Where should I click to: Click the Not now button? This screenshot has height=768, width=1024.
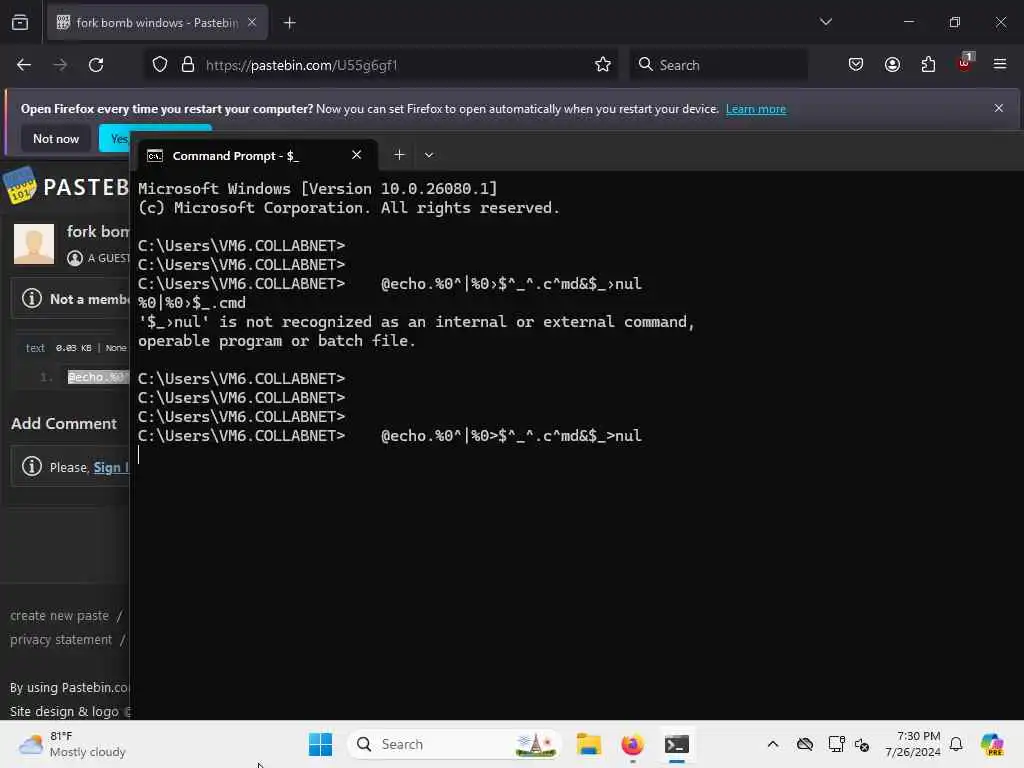click(x=56, y=138)
